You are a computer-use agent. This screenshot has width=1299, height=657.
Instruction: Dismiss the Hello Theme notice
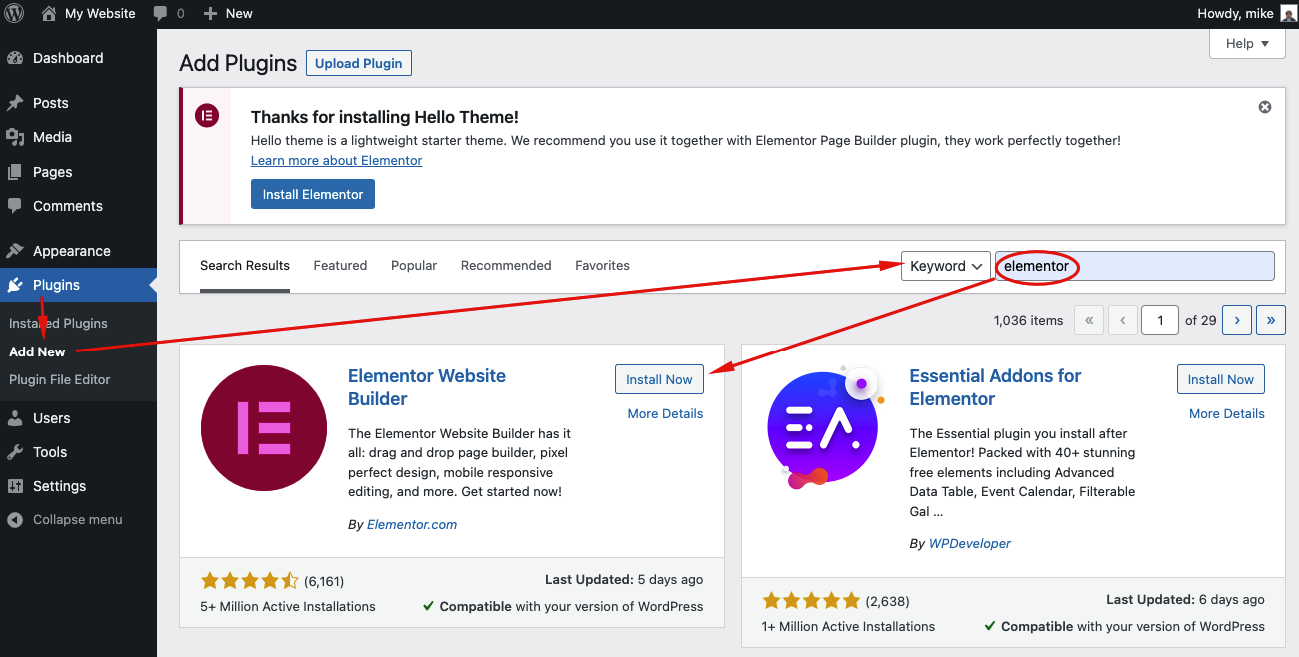point(1265,107)
